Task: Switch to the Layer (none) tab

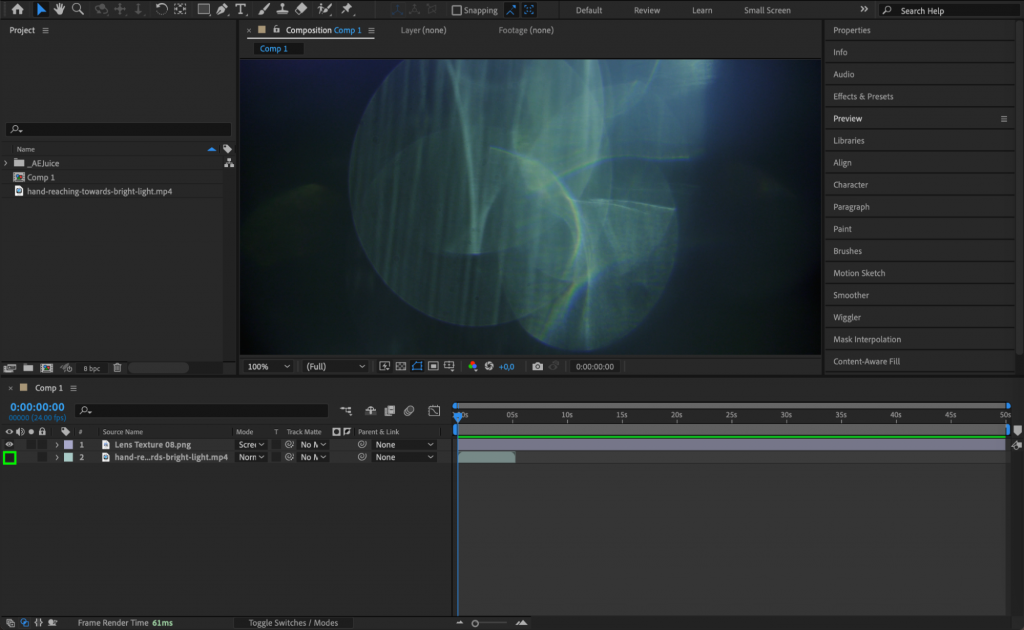Action: pyautogui.click(x=424, y=30)
